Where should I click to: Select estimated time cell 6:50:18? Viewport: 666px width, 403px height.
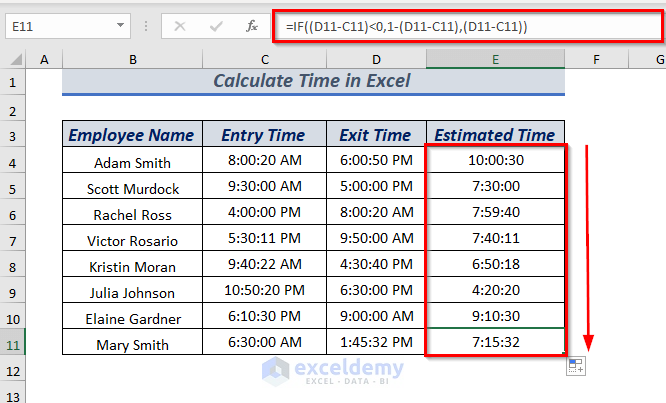tap(495, 264)
